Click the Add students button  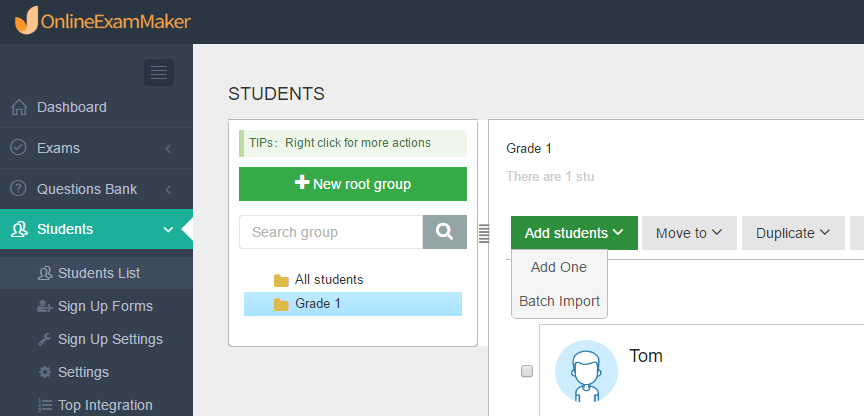(x=574, y=233)
